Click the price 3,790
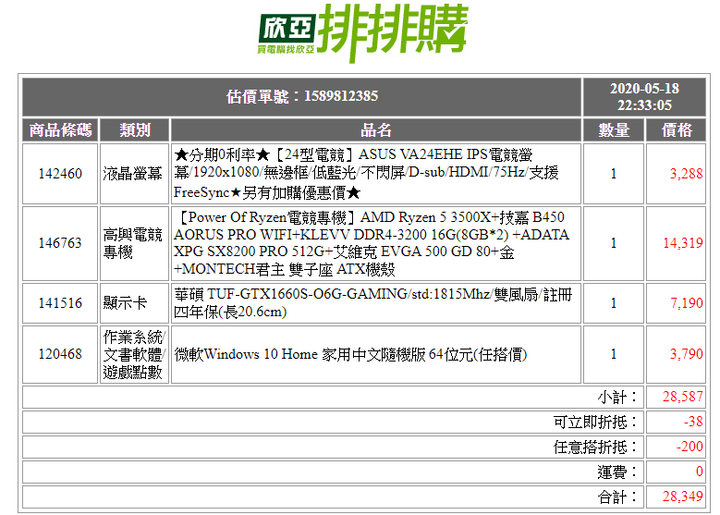 (686, 354)
